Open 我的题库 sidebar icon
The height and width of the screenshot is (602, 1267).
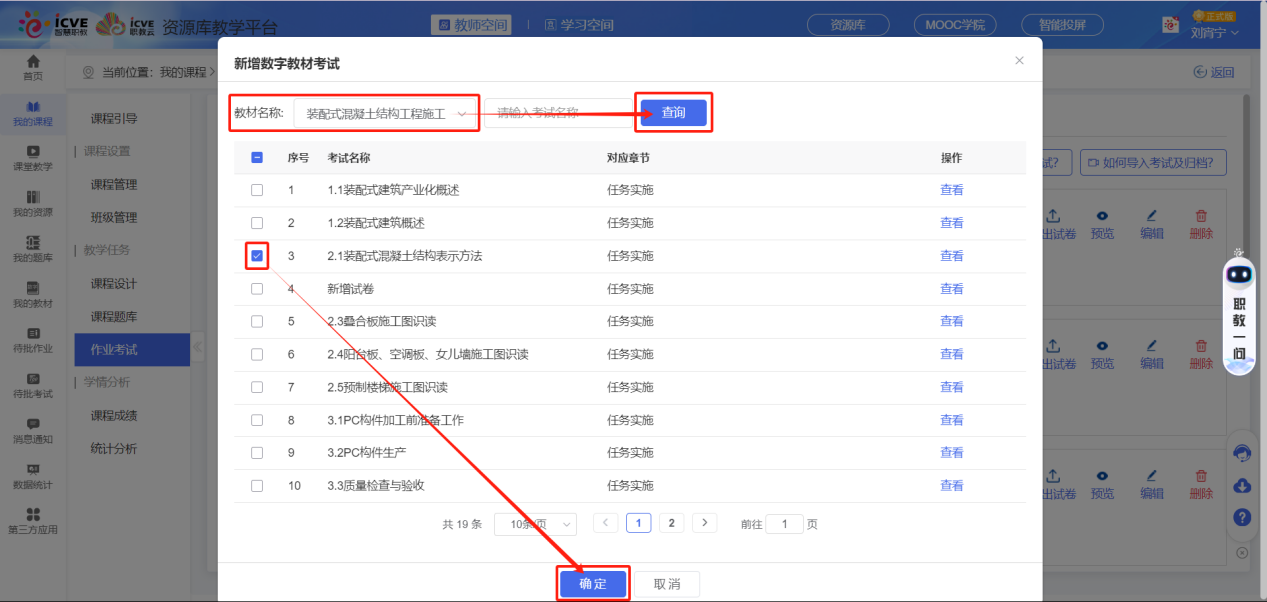point(33,248)
